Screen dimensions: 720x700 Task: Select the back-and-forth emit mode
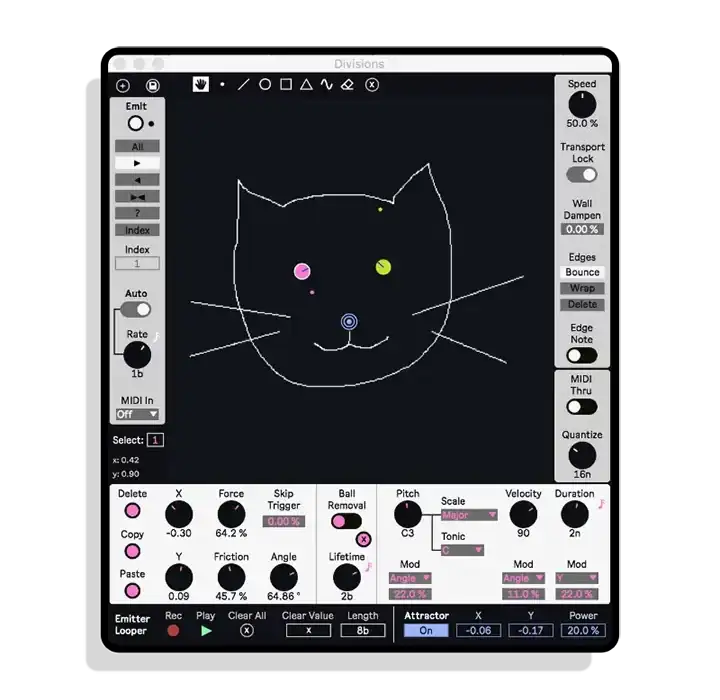pos(137,197)
